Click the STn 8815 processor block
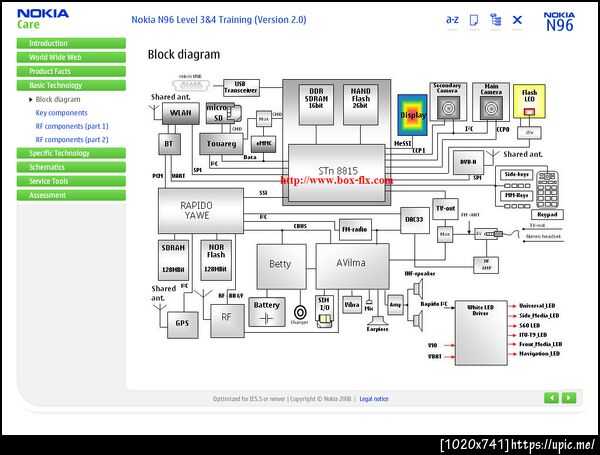The image size is (600, 455). [337, 173]
